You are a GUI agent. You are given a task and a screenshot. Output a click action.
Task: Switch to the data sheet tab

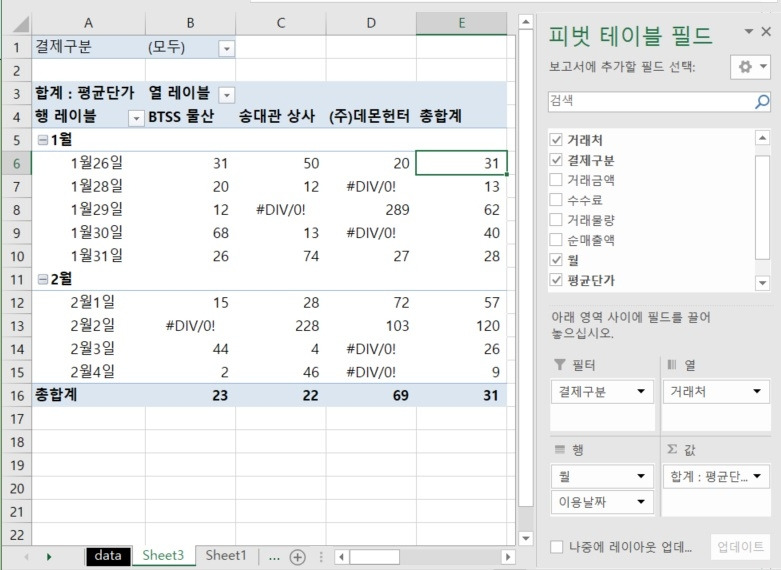point(108,556)
